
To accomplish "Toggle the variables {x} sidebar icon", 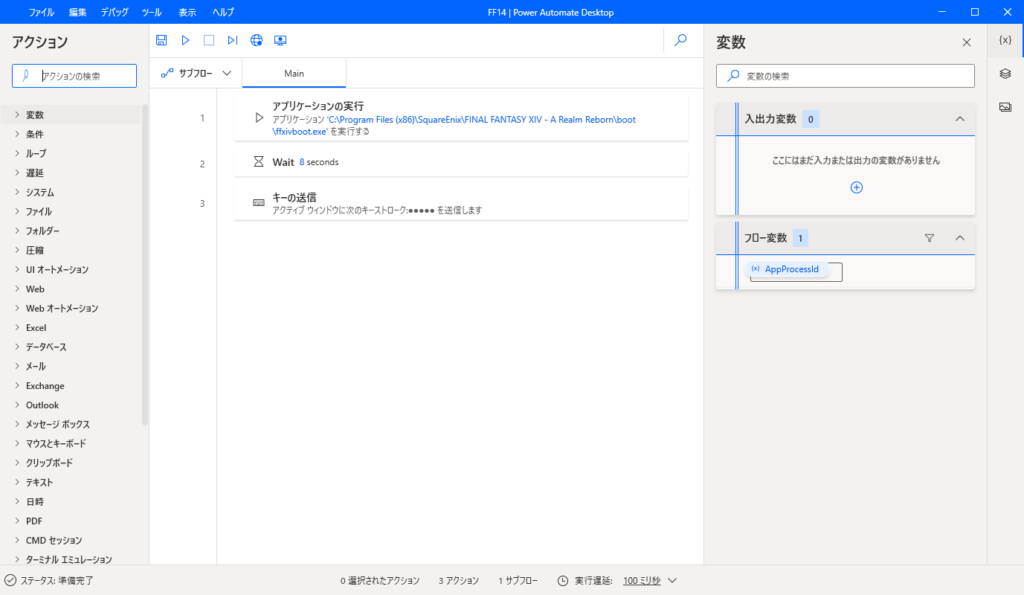I will click(1006, 40).
